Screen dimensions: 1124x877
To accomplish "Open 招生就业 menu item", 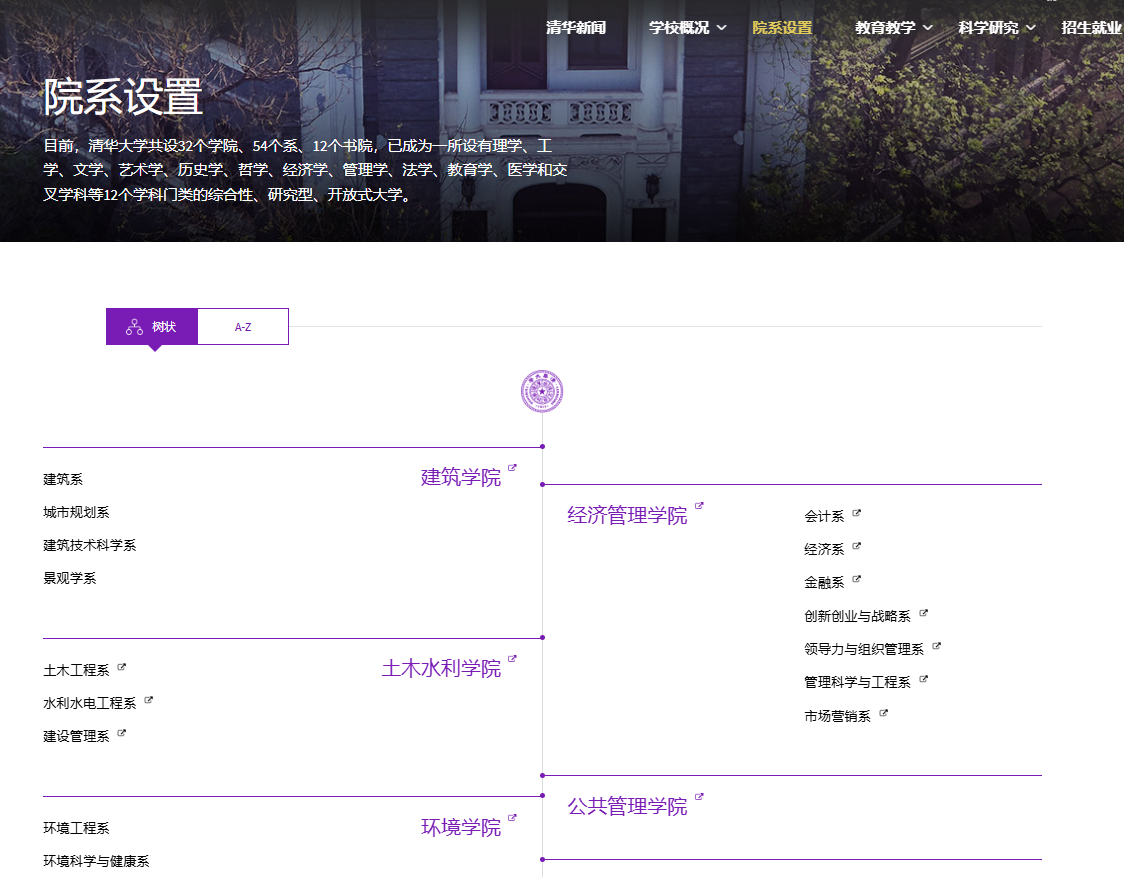I will (1092, 27).
